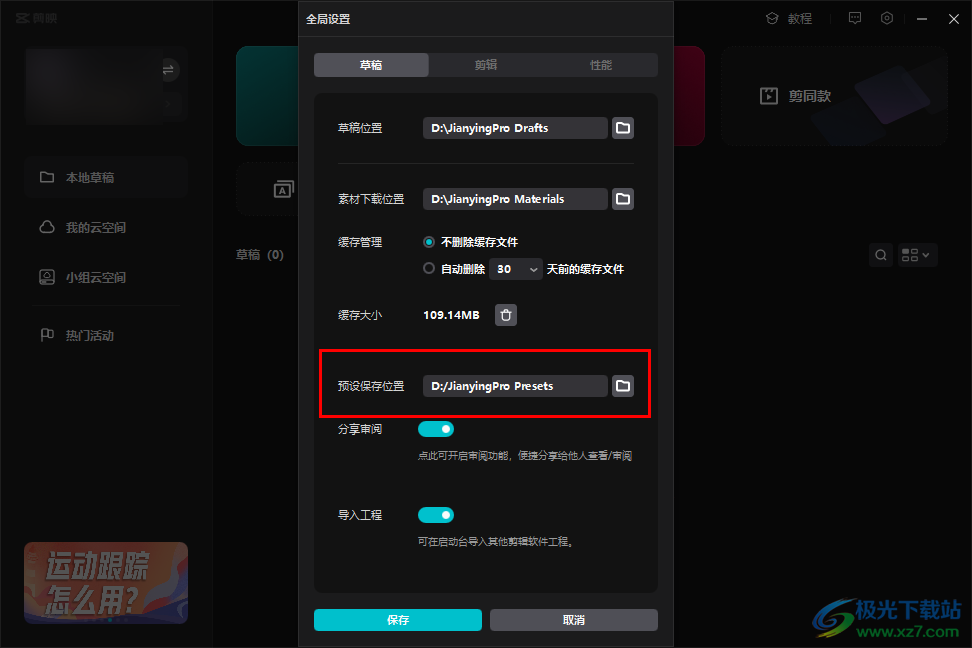Clear cache with the trash icon
Image resolution: width=972 pixels, height=648 pixels.
506,315
